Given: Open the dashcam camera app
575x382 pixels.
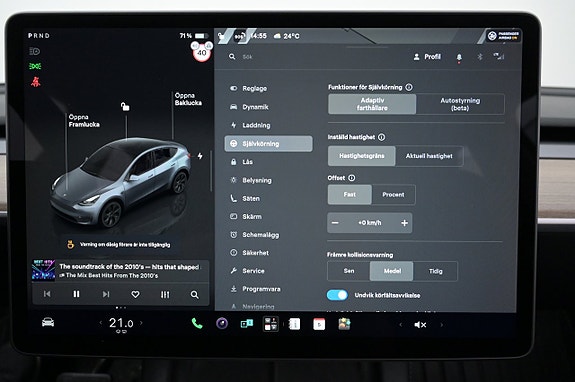Looking at the screenshot, I should point(222,323).
